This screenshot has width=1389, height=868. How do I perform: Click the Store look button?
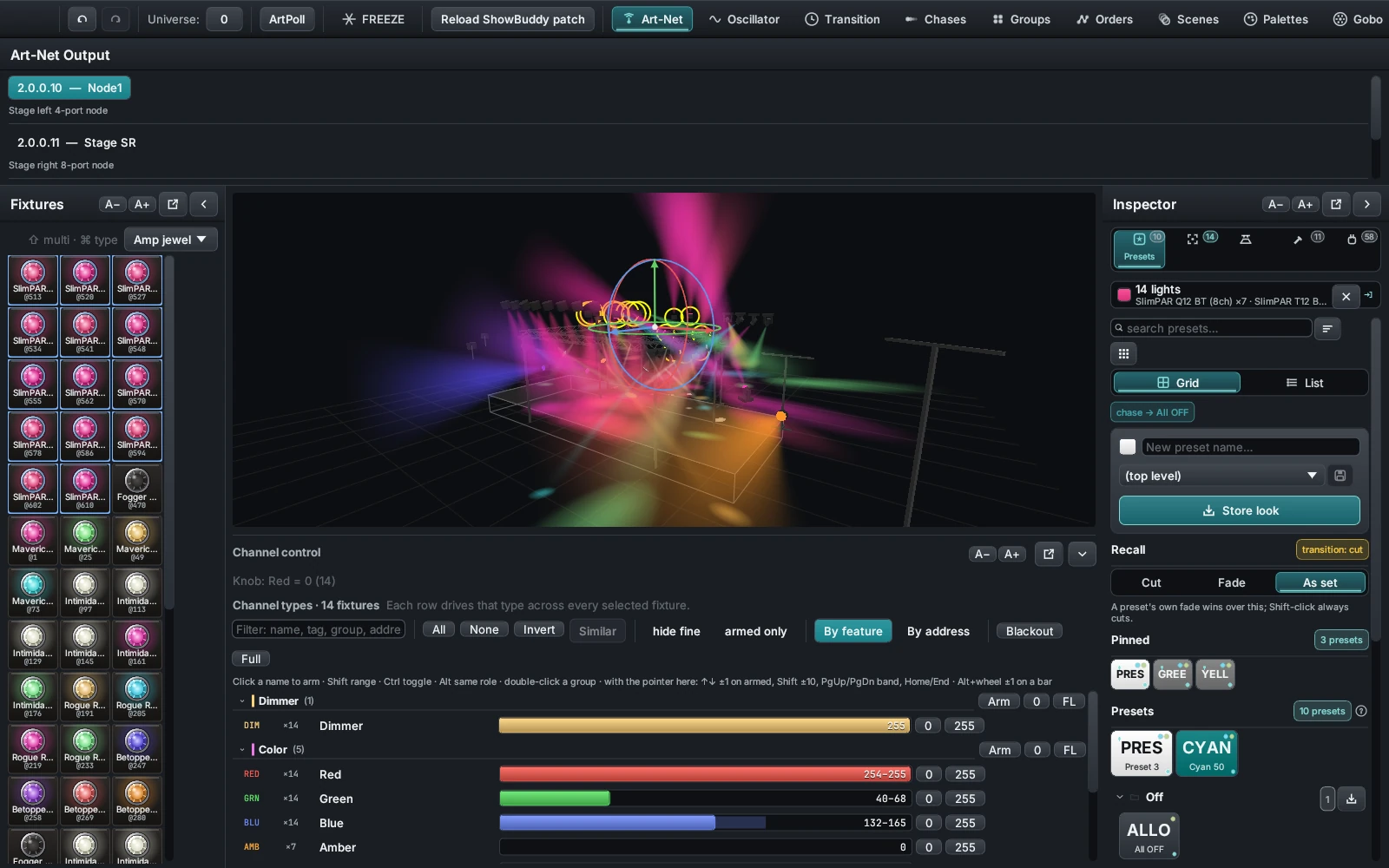[x=1239, y=510]
